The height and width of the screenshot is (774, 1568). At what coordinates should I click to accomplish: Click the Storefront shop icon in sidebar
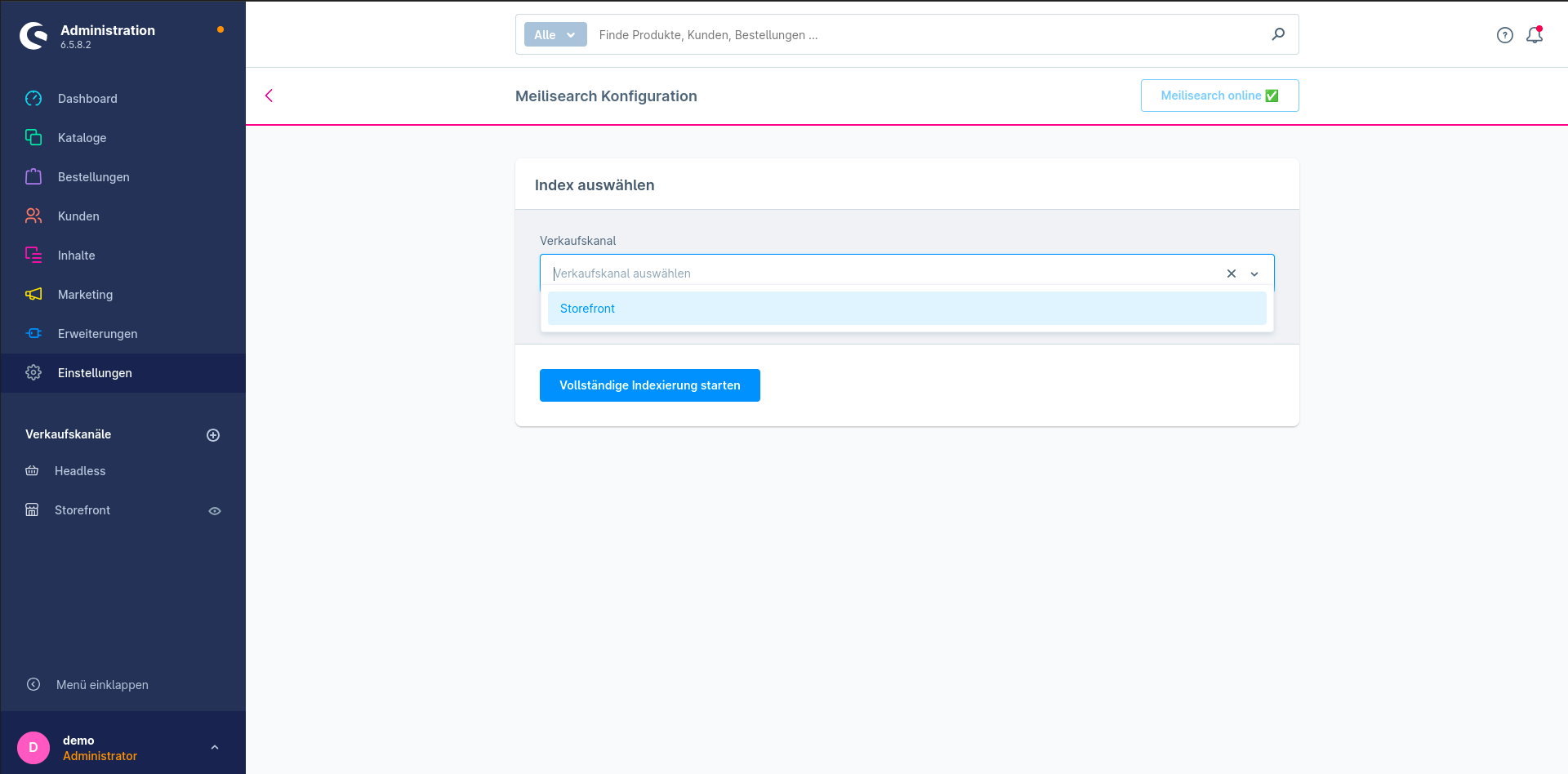pos(32,509)
